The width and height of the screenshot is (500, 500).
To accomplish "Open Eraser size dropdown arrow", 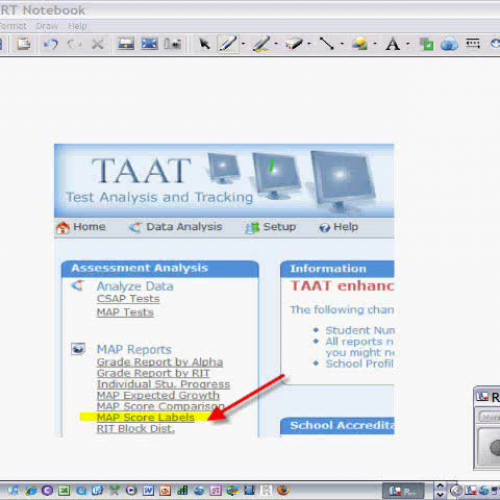I will pyautogui.click(x=309, y=44).
